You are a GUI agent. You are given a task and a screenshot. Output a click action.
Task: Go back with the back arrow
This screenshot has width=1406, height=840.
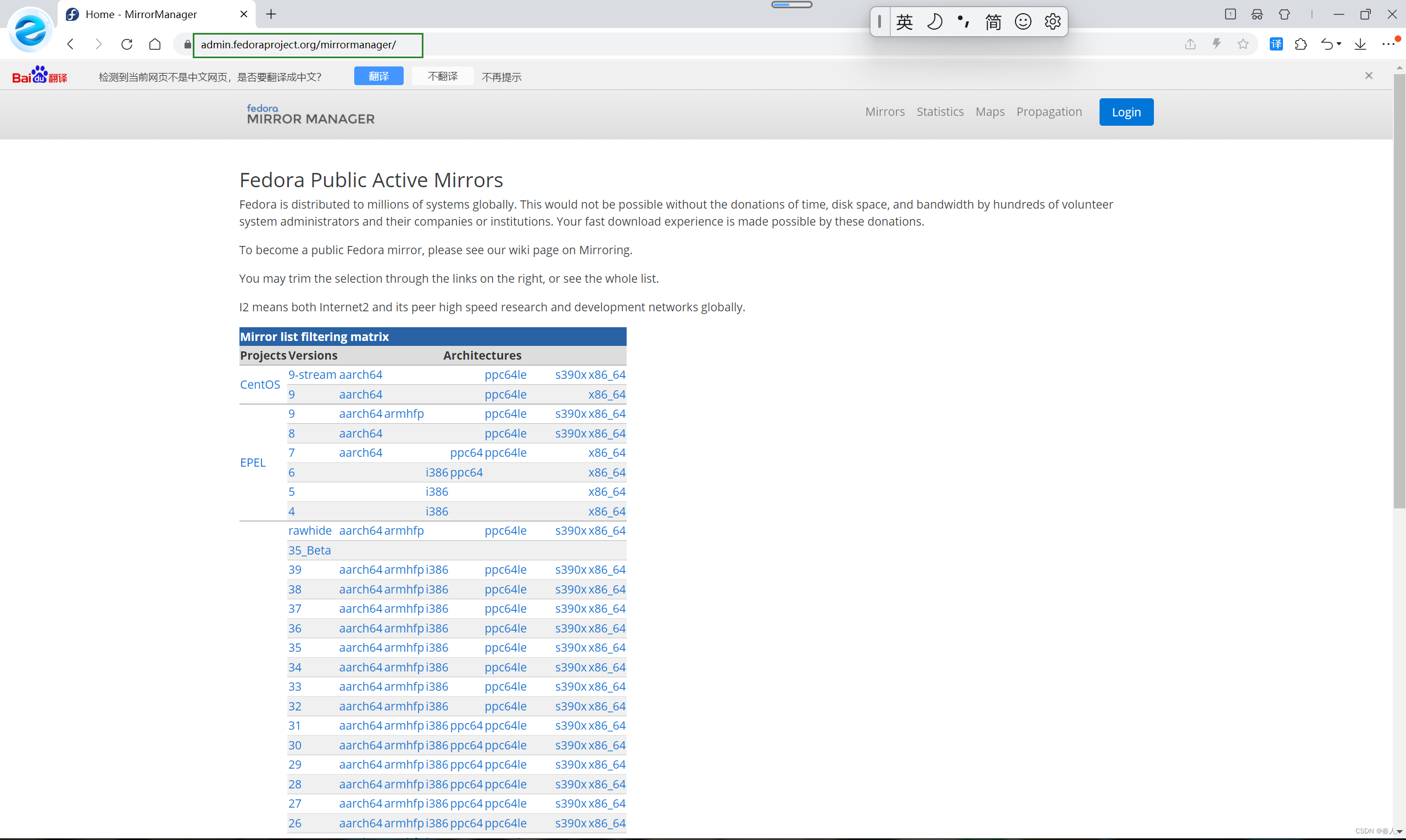click(71, 44)
